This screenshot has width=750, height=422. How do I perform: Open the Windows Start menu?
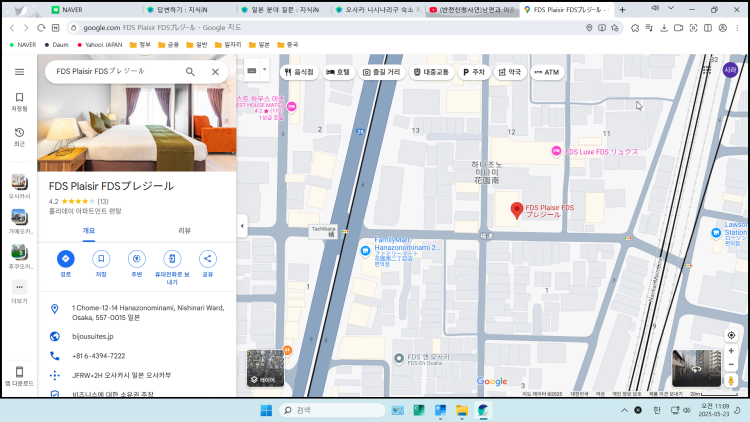pos(266,411)
